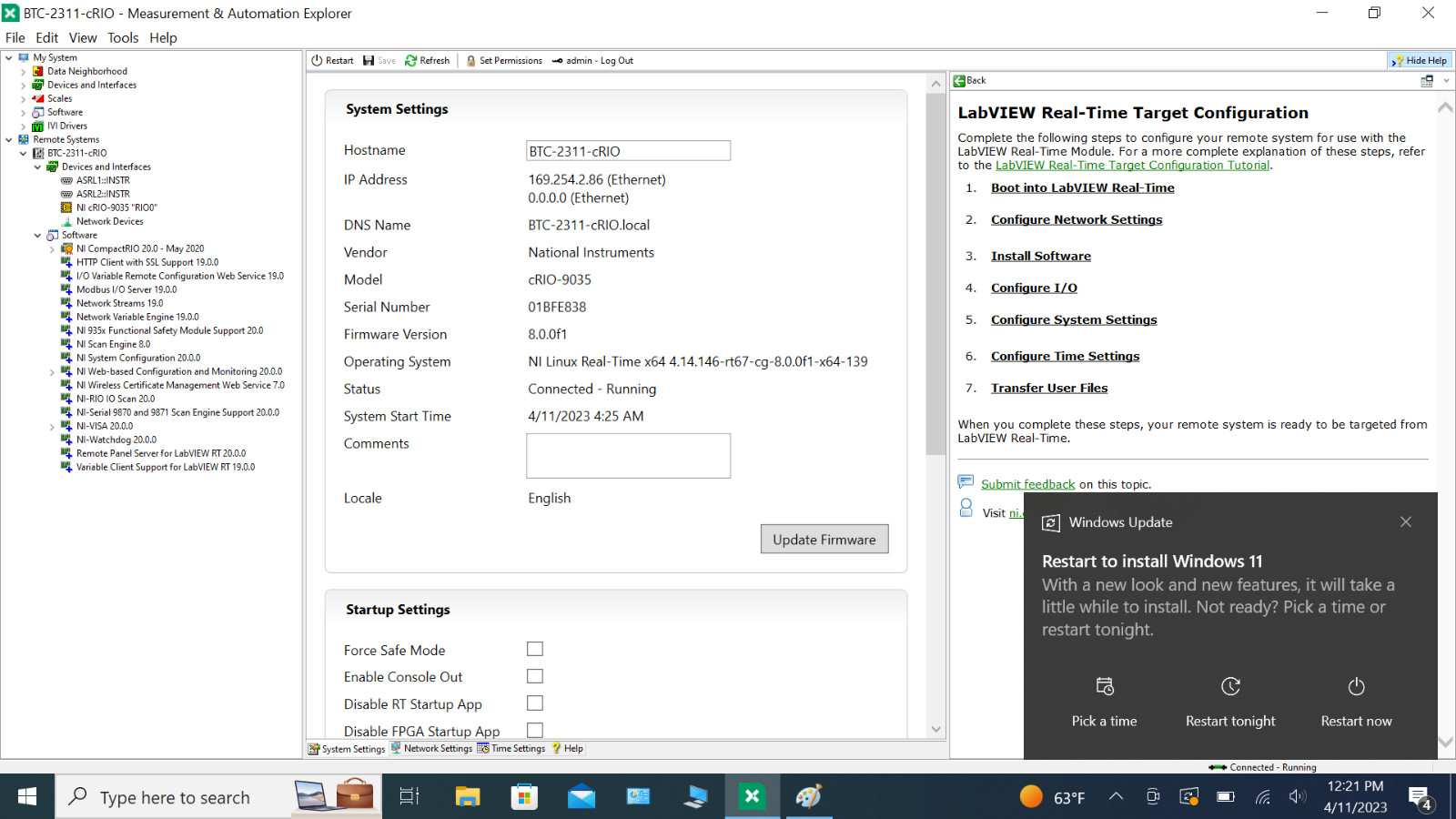This screenshot has width=1456, height=819.
Task: Click the Restart toolbar icon
Action: 317,61
